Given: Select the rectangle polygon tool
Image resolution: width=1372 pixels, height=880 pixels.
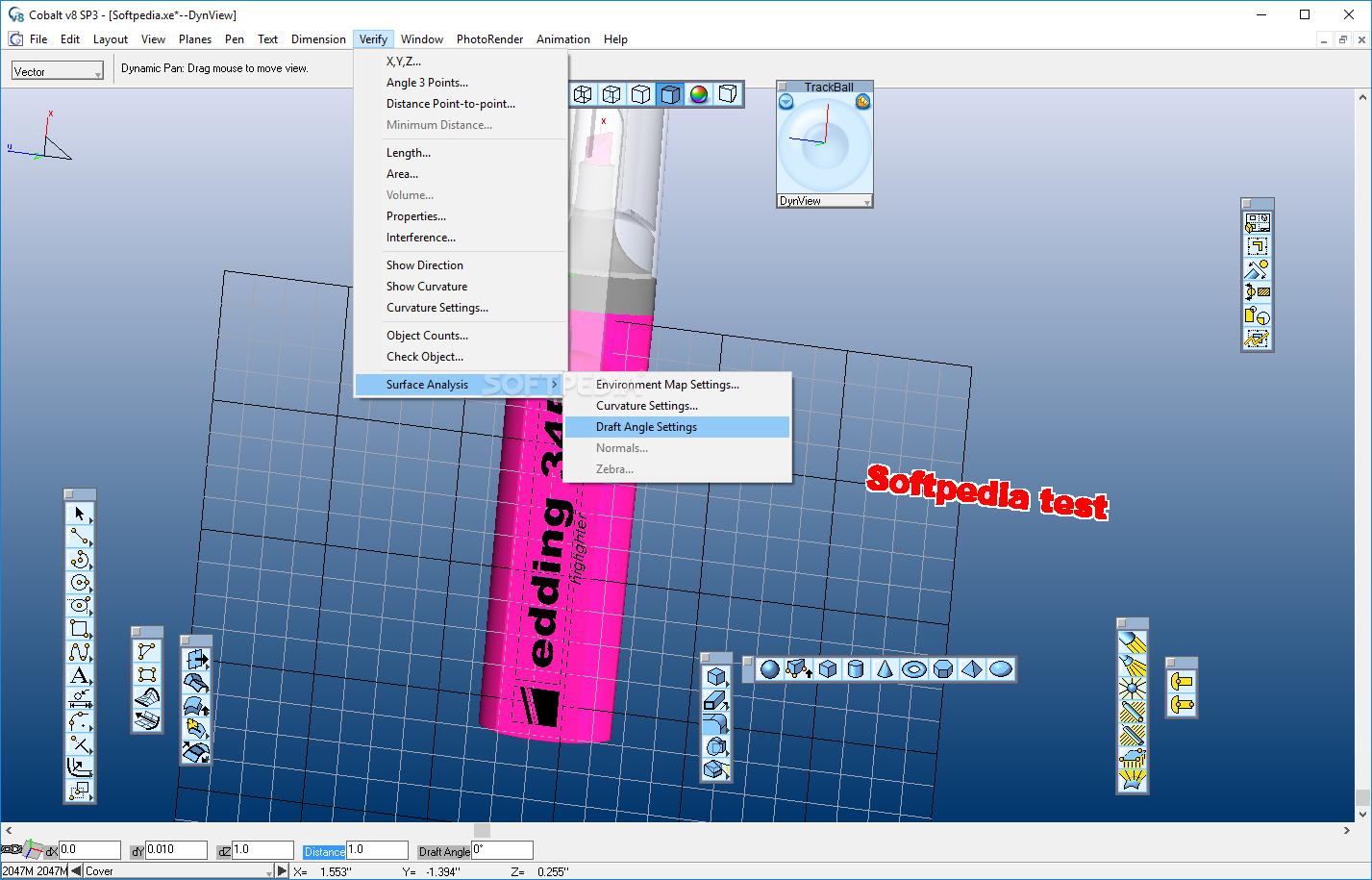Looking at the screenshot, I should tap(80, 629).
